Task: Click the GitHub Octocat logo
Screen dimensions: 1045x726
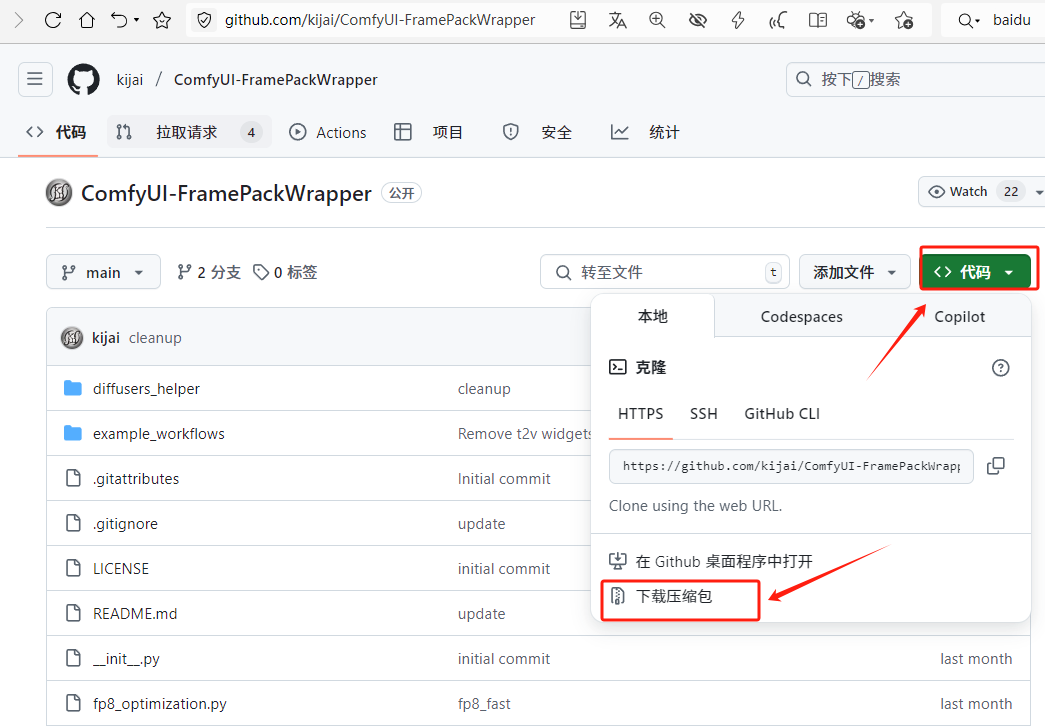Action: pyautogui.click(x=83, y=79)
